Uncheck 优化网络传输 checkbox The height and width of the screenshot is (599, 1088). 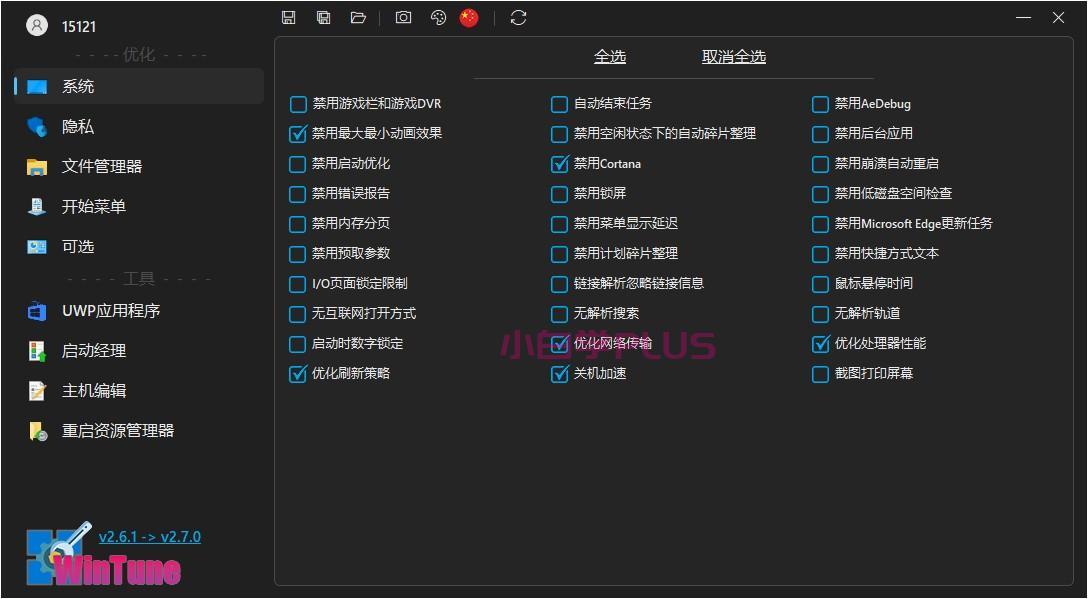pyautogui.click(x=559, y=344)
